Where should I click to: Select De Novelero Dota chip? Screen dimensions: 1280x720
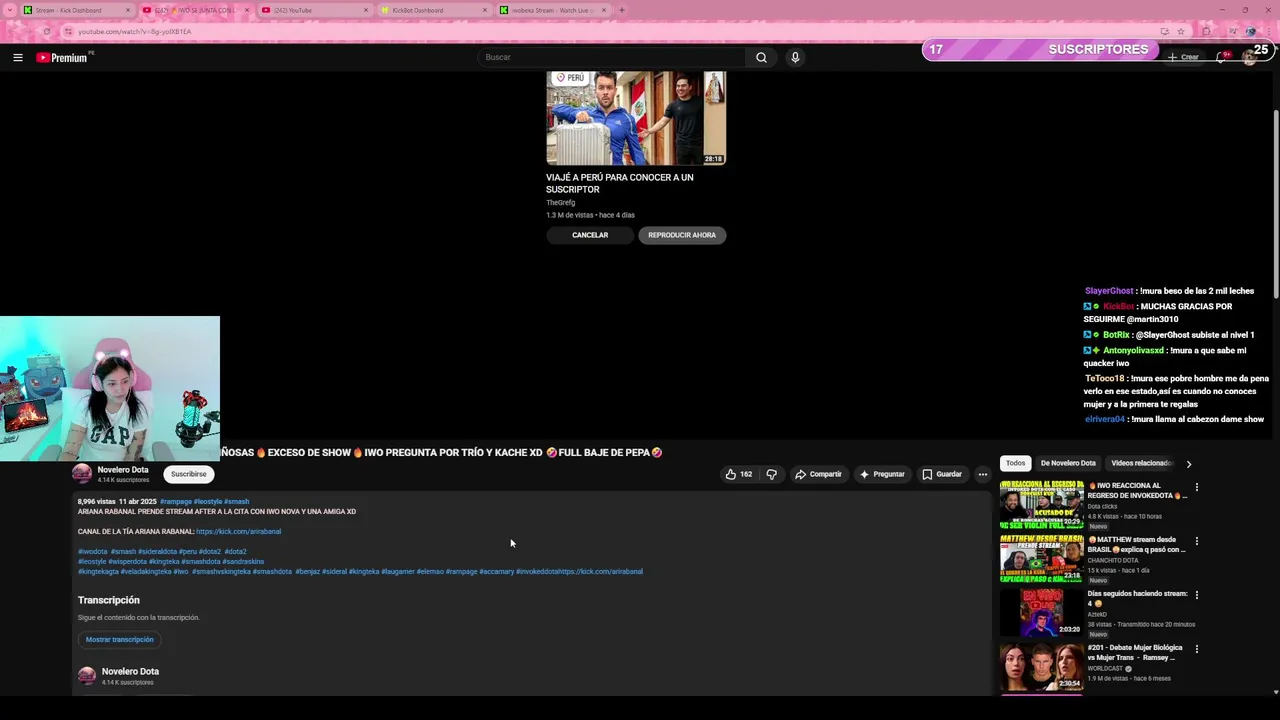tap(1068, 463)
